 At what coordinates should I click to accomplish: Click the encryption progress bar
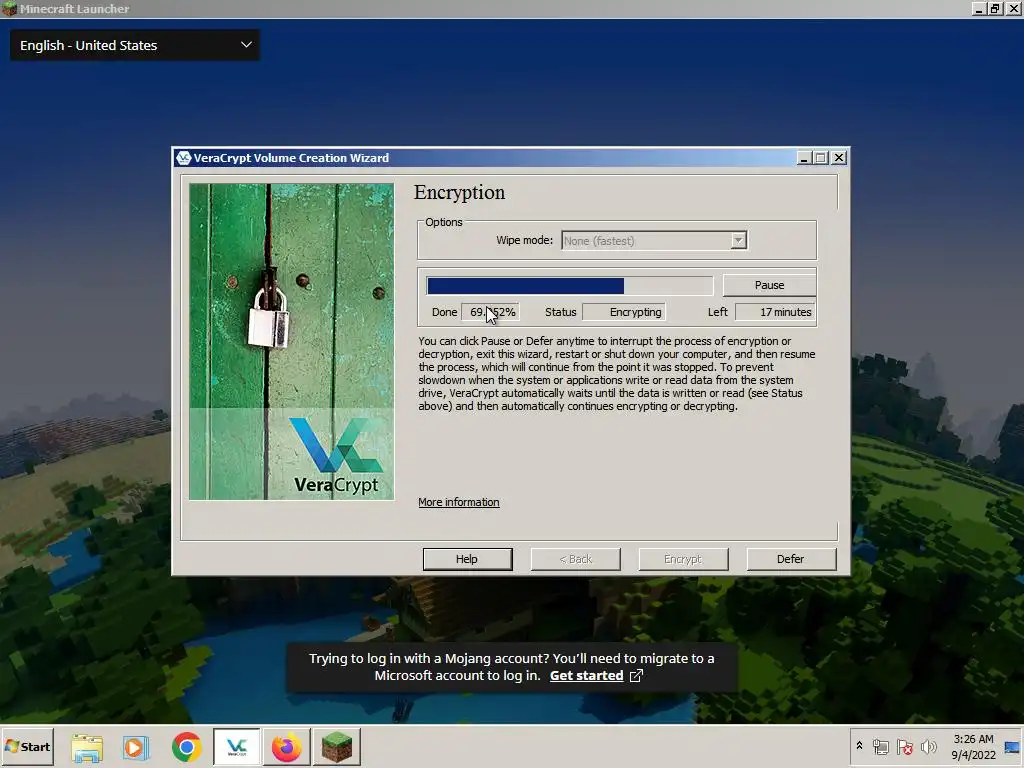coord(569,285)
